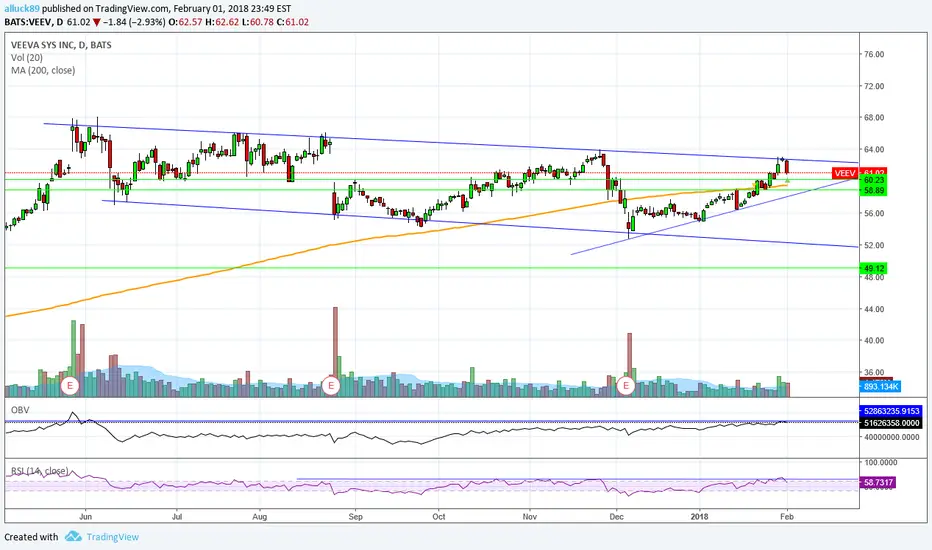Click the tallest volume bar in late August
This screenshot has height=550, width=932.
[335, 351]
